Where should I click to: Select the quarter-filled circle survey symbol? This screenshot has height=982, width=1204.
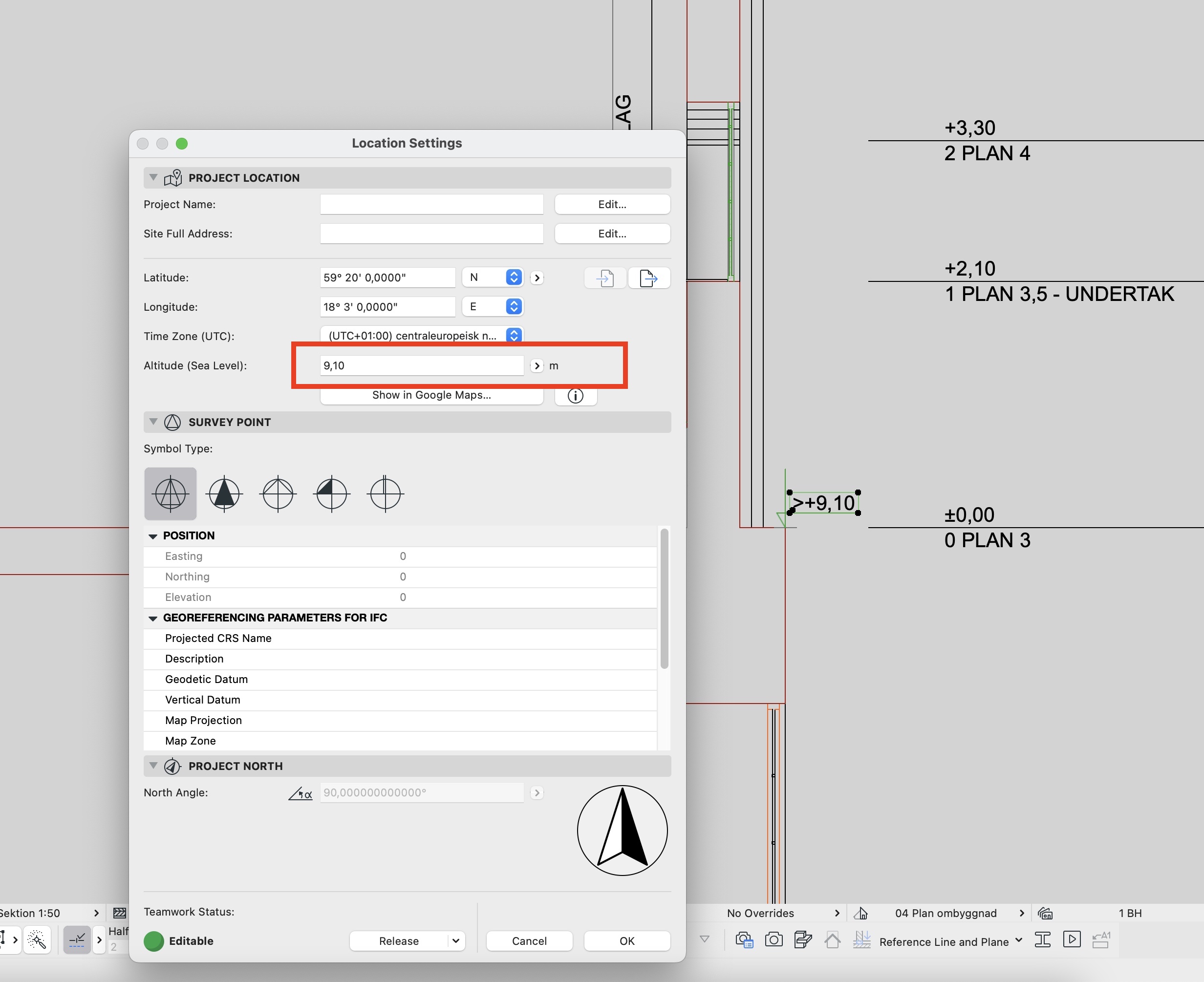[x=332, y=493]
